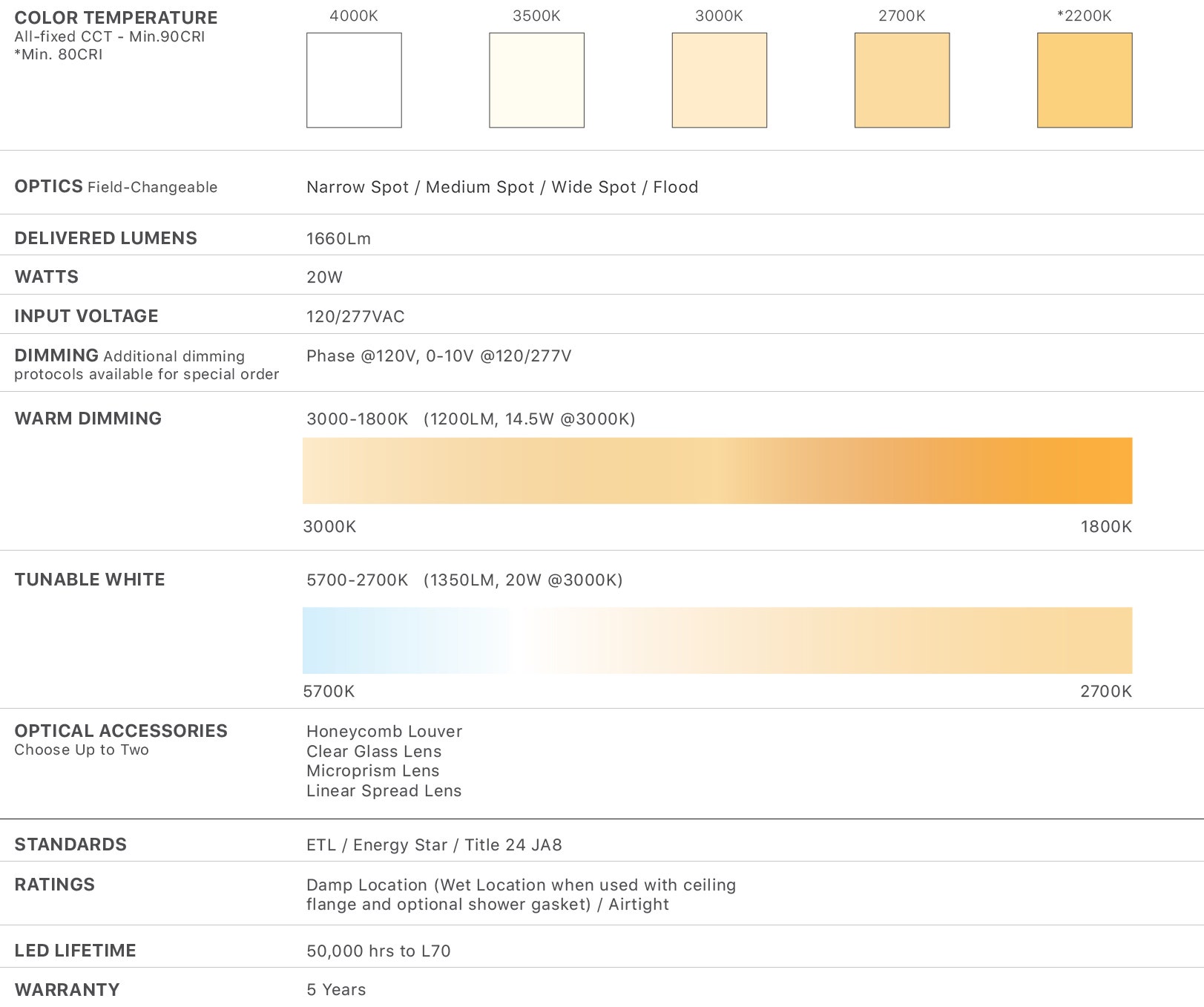Click the COLOR TEMPERATURE heading
This screenshot has width=1204, height=1007.
coord(116,18)
